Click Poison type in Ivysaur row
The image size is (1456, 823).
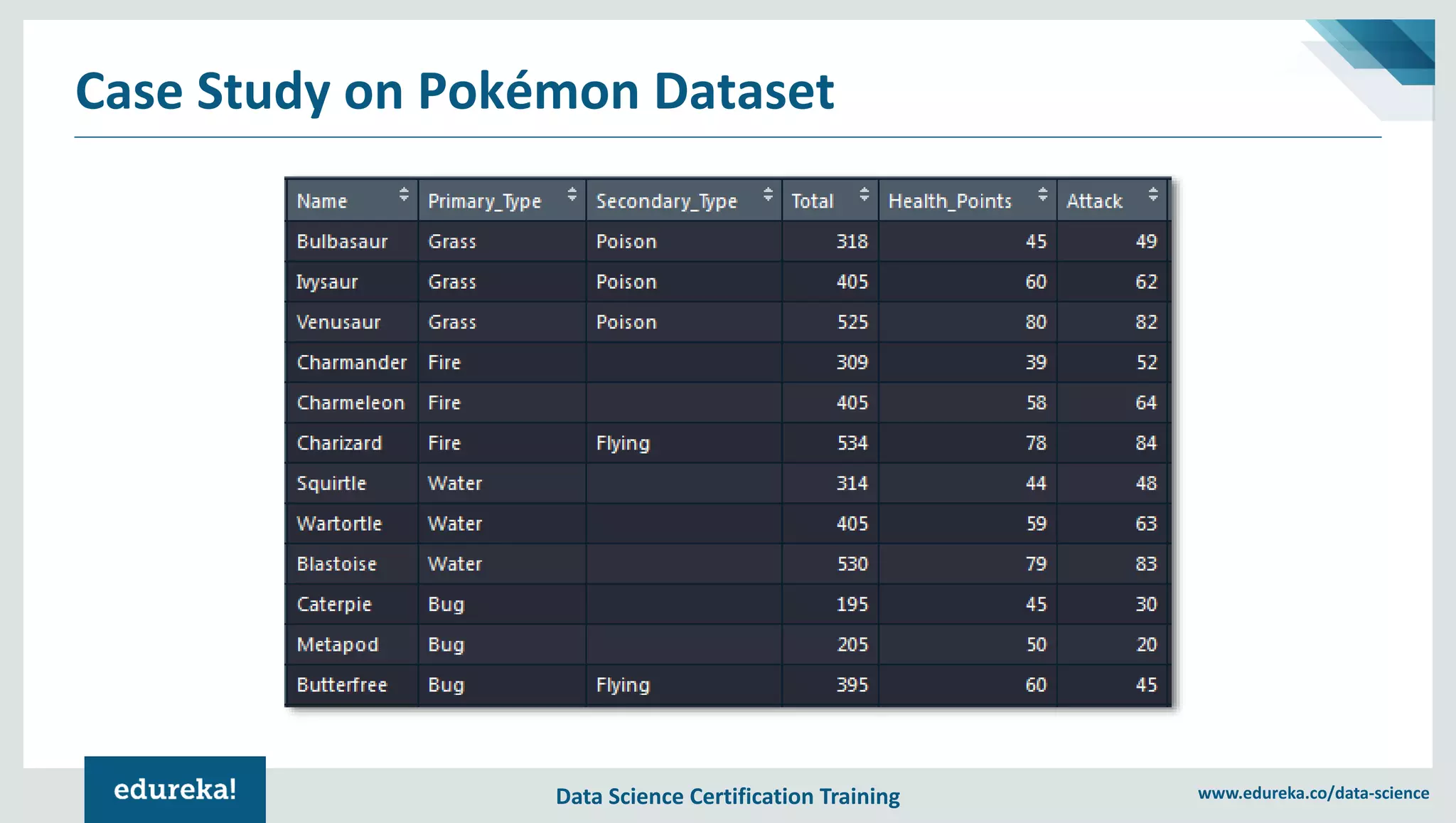click(626, 282)
